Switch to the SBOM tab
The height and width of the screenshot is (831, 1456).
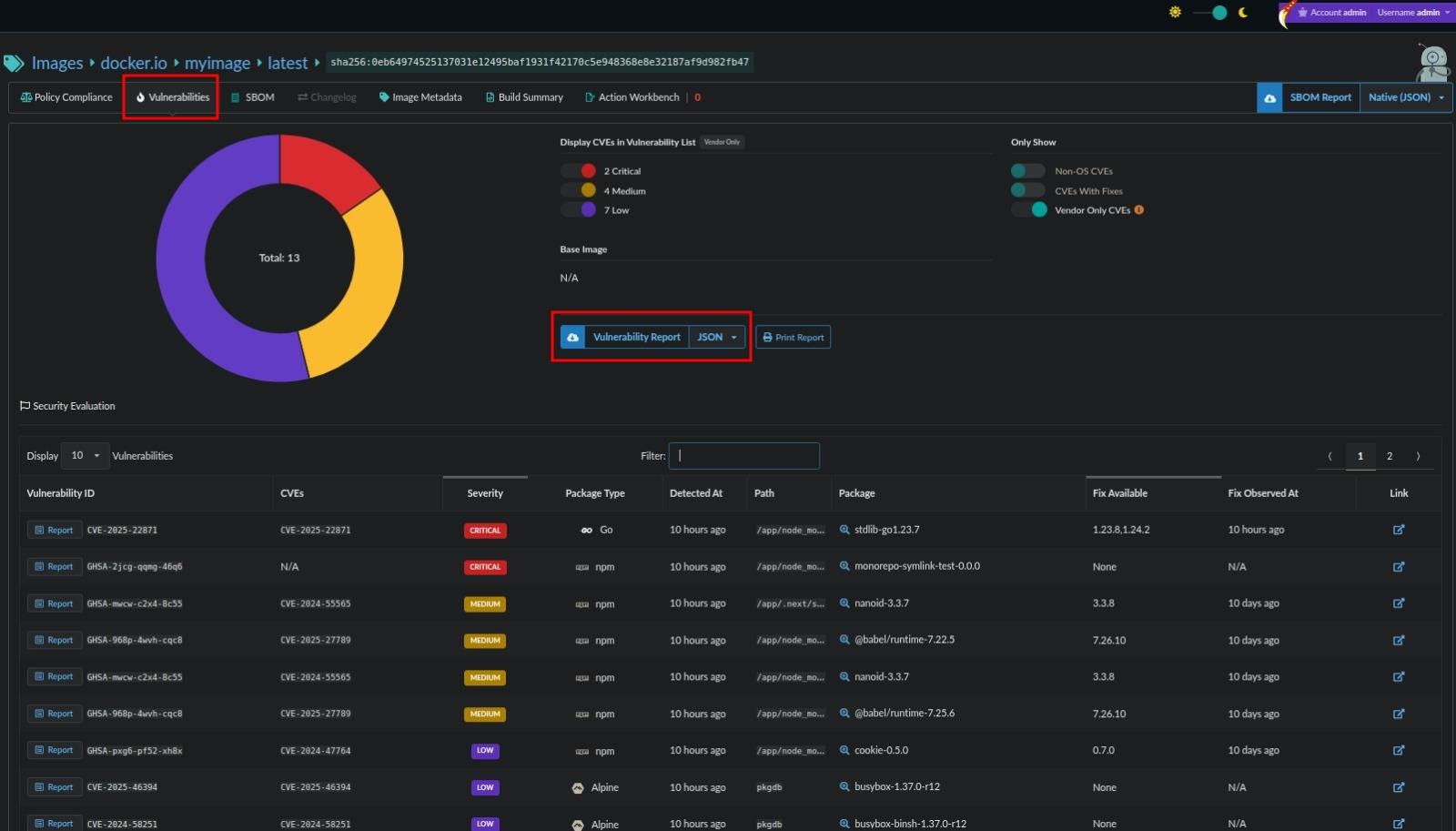[253, 97]
